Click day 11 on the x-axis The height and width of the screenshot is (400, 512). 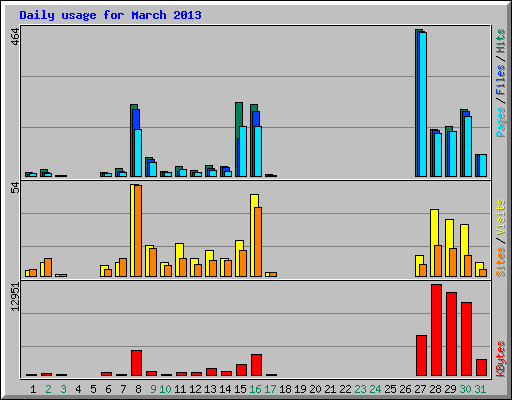[180, 389]
